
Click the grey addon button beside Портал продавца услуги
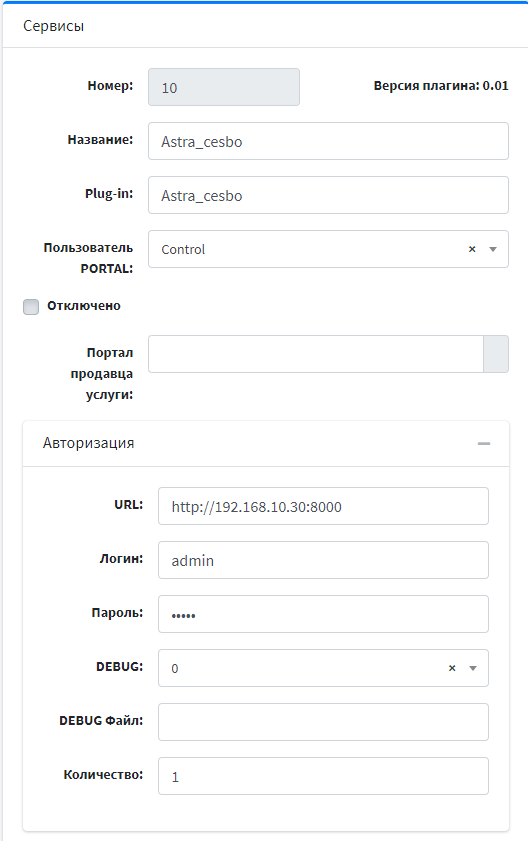coord(496,354)
